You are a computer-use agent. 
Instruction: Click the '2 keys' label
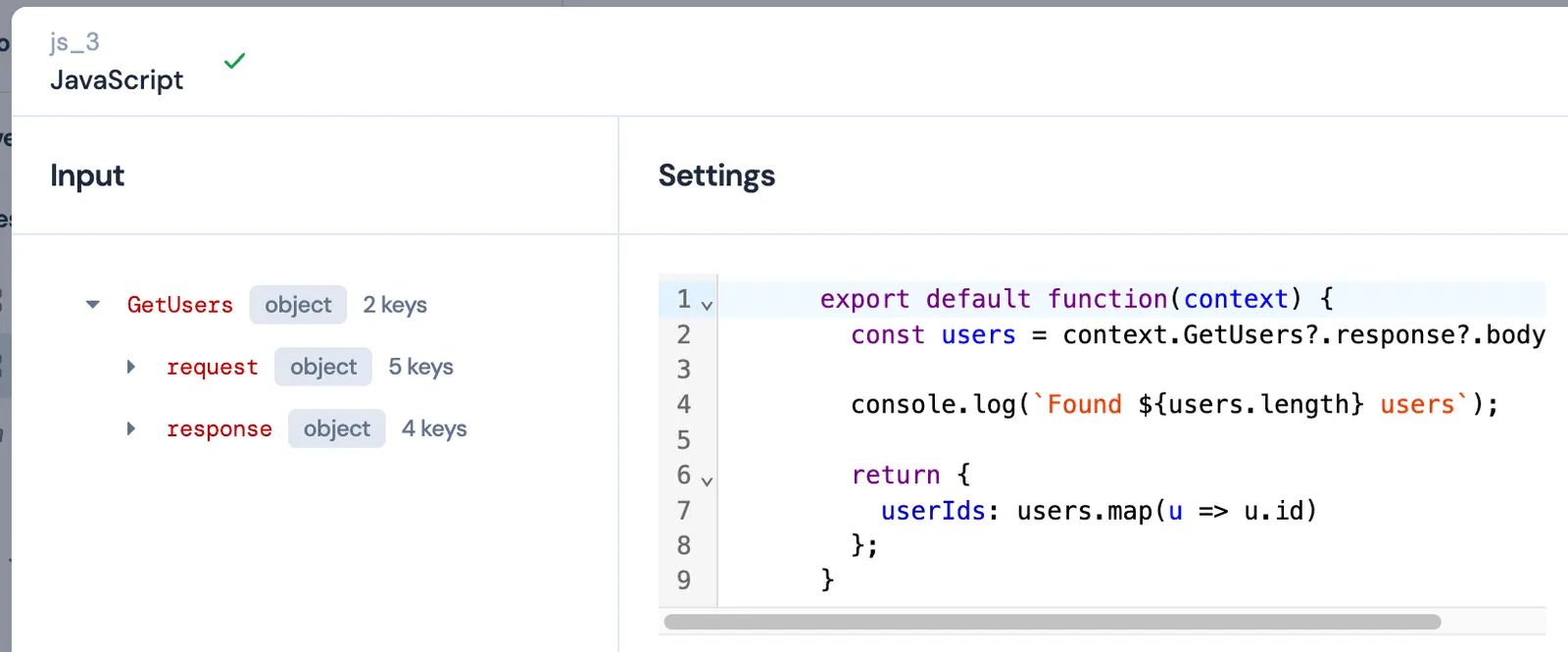pyautogui.click(x=395, y=305)
